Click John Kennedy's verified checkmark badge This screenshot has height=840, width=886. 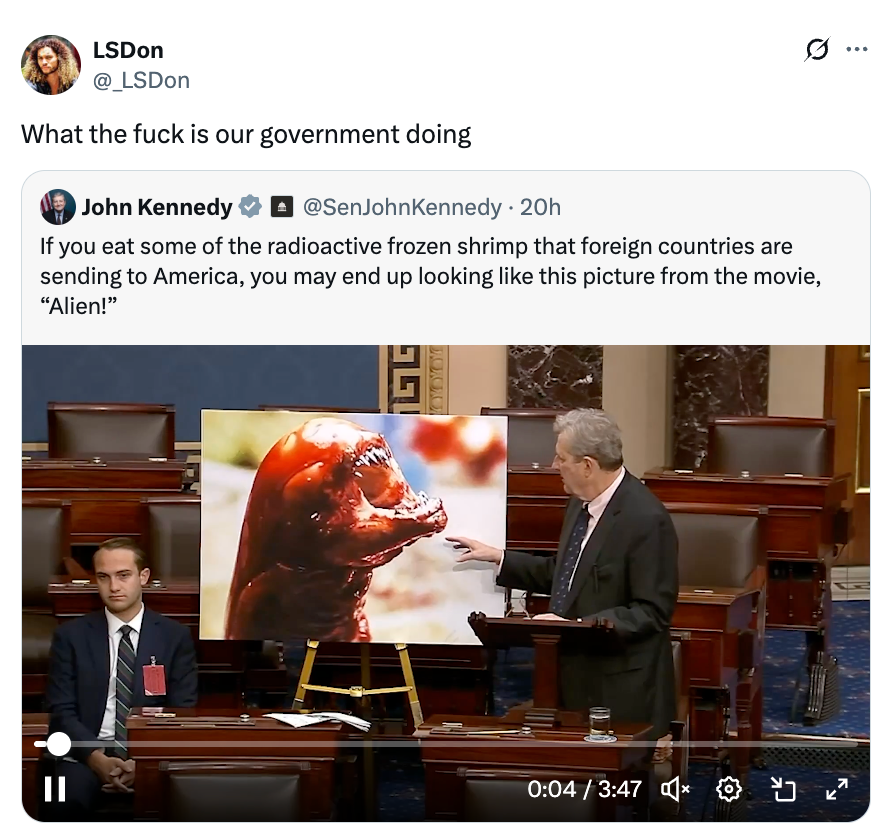[x=250, y=207]
